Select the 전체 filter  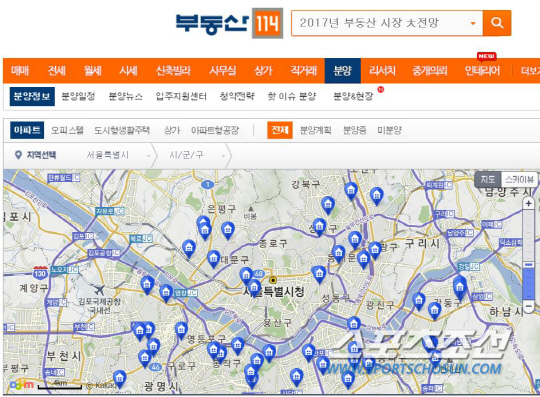pyautogui.click(x=280, y=130)
